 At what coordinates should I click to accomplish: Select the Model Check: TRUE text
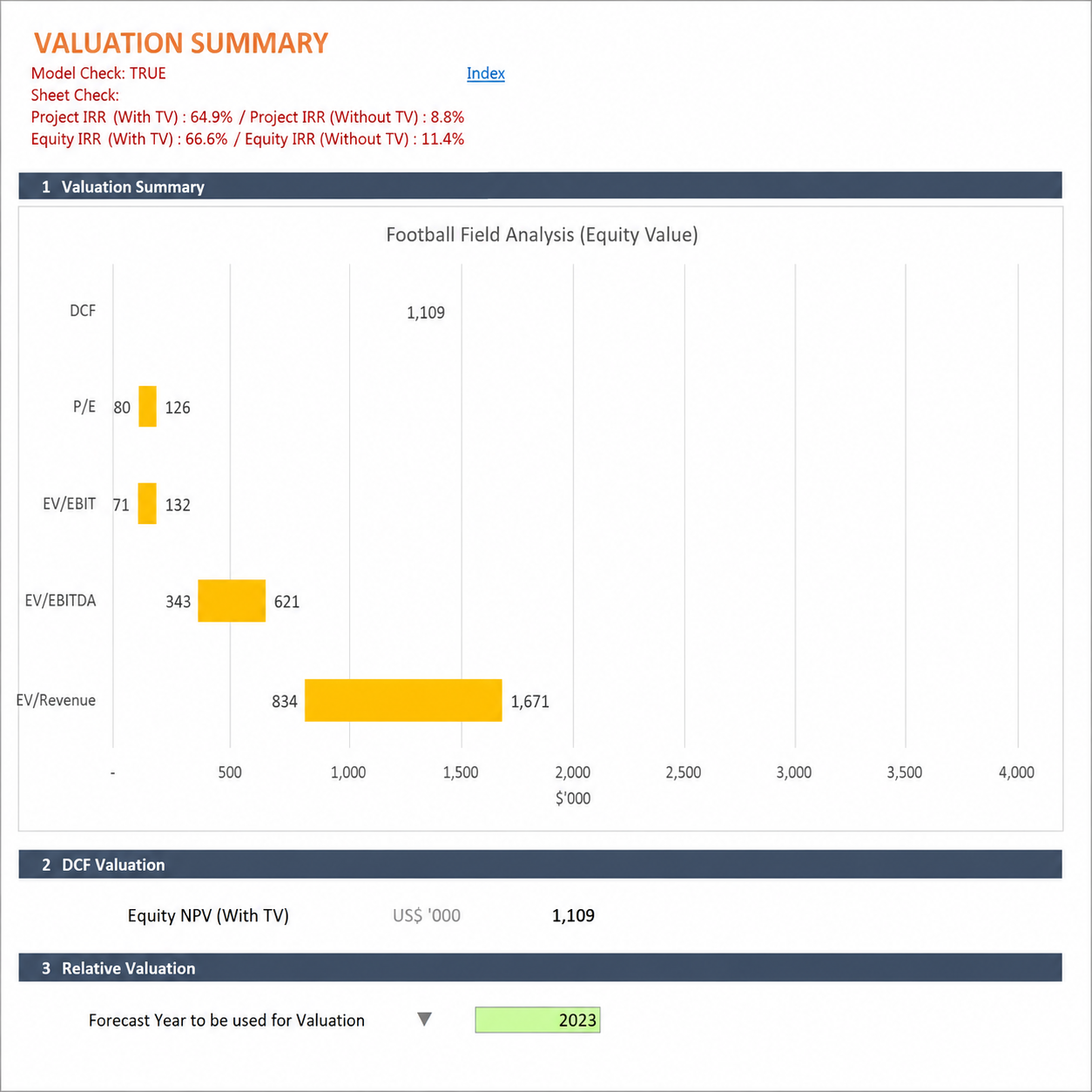click(98, 73)
